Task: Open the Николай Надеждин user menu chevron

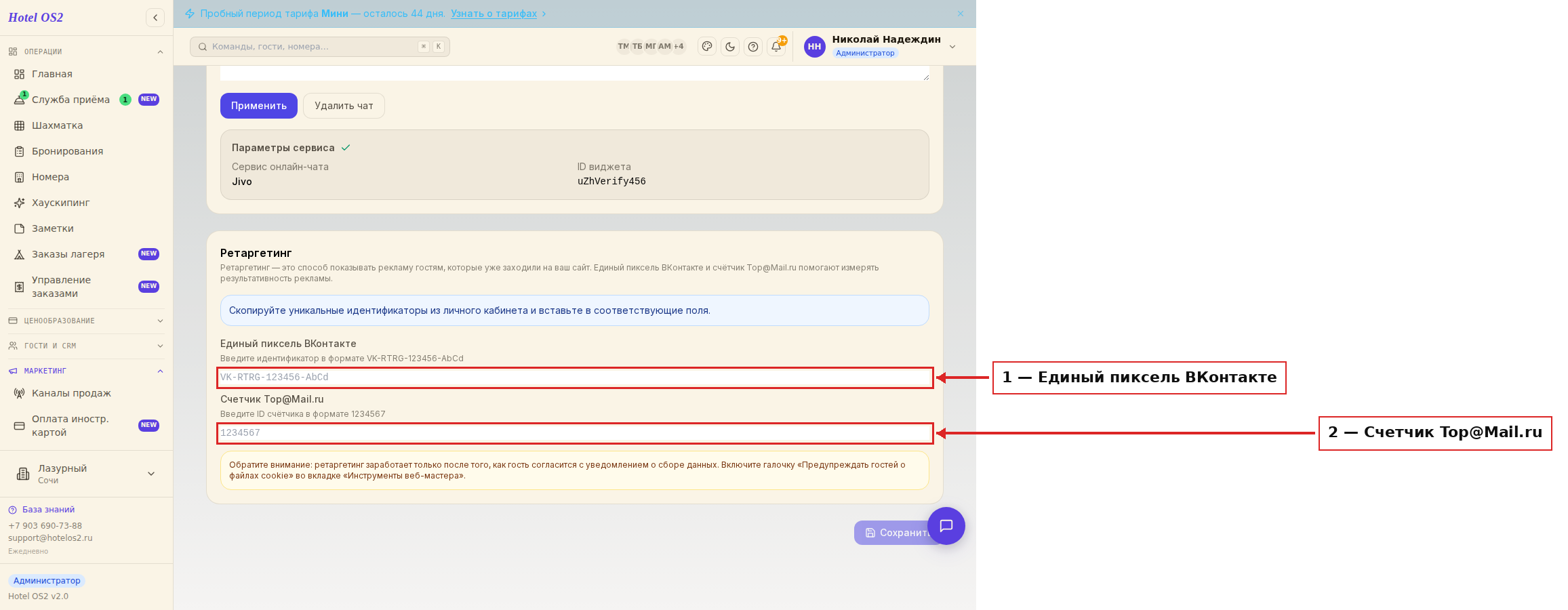Action: tap(952, 47)
